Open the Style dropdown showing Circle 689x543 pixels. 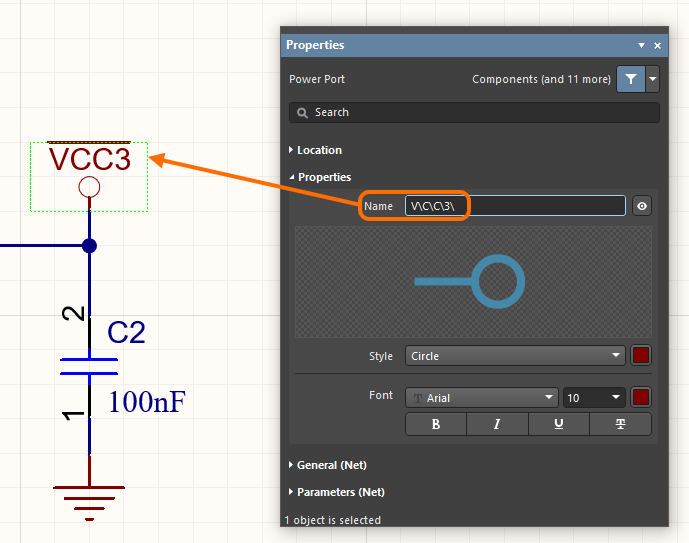click(515, 356)
